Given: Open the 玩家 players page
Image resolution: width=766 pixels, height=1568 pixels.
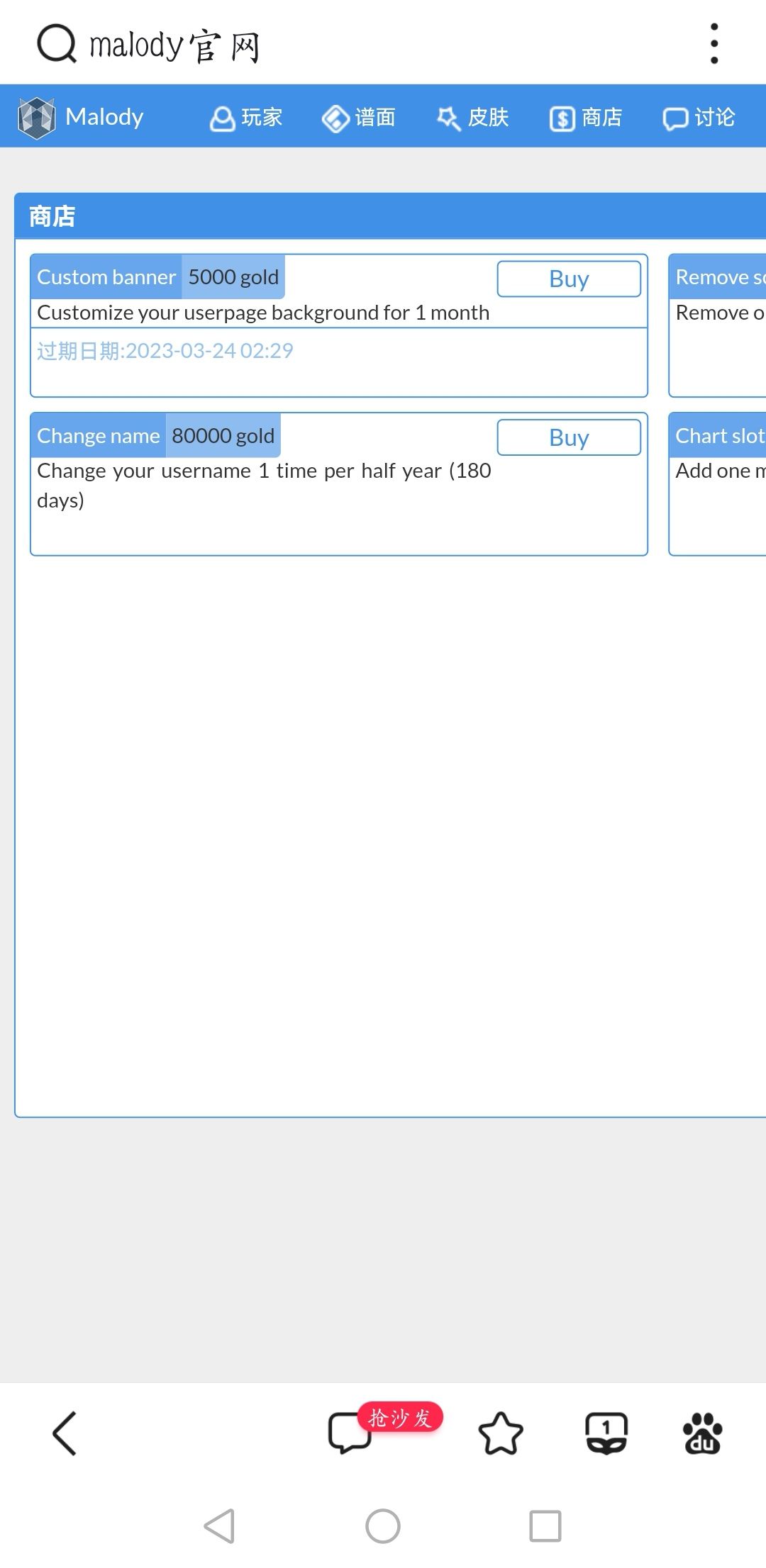Looking at the screenshot, I should click(246, 118).
